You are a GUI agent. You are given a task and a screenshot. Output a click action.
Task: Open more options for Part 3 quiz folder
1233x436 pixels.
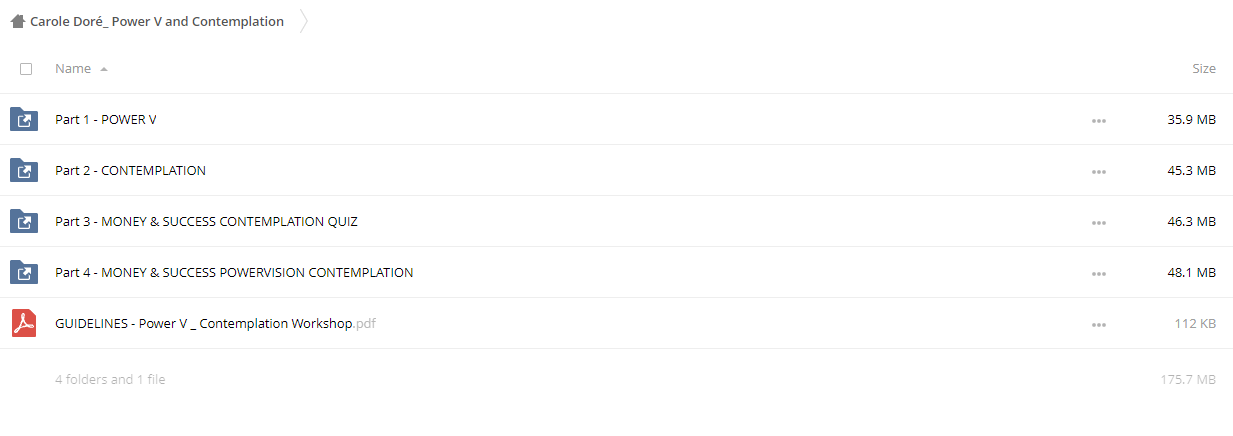[x=1099, y=222]
